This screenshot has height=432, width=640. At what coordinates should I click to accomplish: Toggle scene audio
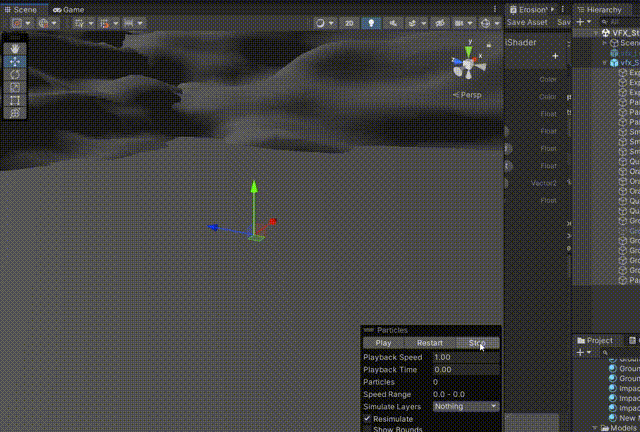click(x=393, y=23)
